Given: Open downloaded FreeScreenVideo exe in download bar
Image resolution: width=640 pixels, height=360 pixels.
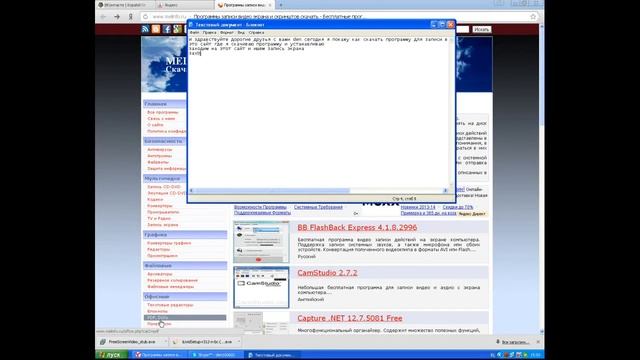Looking at the screenshot, I should coord(130,342).
